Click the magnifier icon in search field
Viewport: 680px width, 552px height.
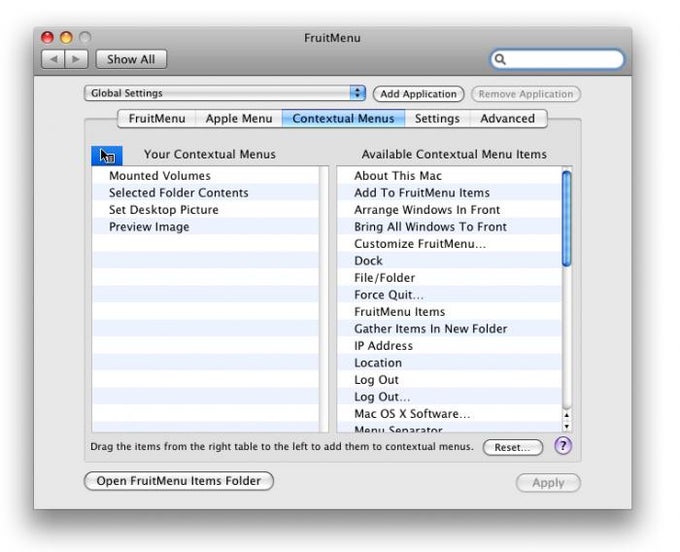point(500,59)
